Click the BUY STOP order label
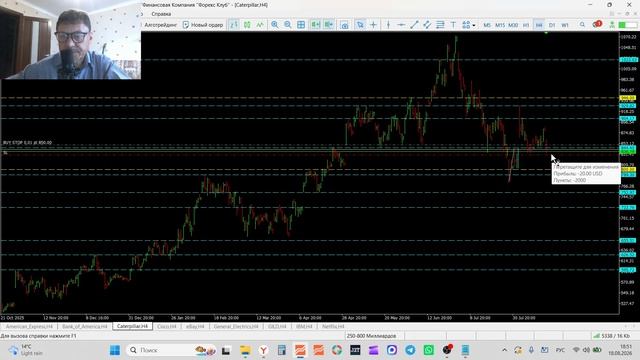Screen dimensions: 640x360 coord(27,142)
